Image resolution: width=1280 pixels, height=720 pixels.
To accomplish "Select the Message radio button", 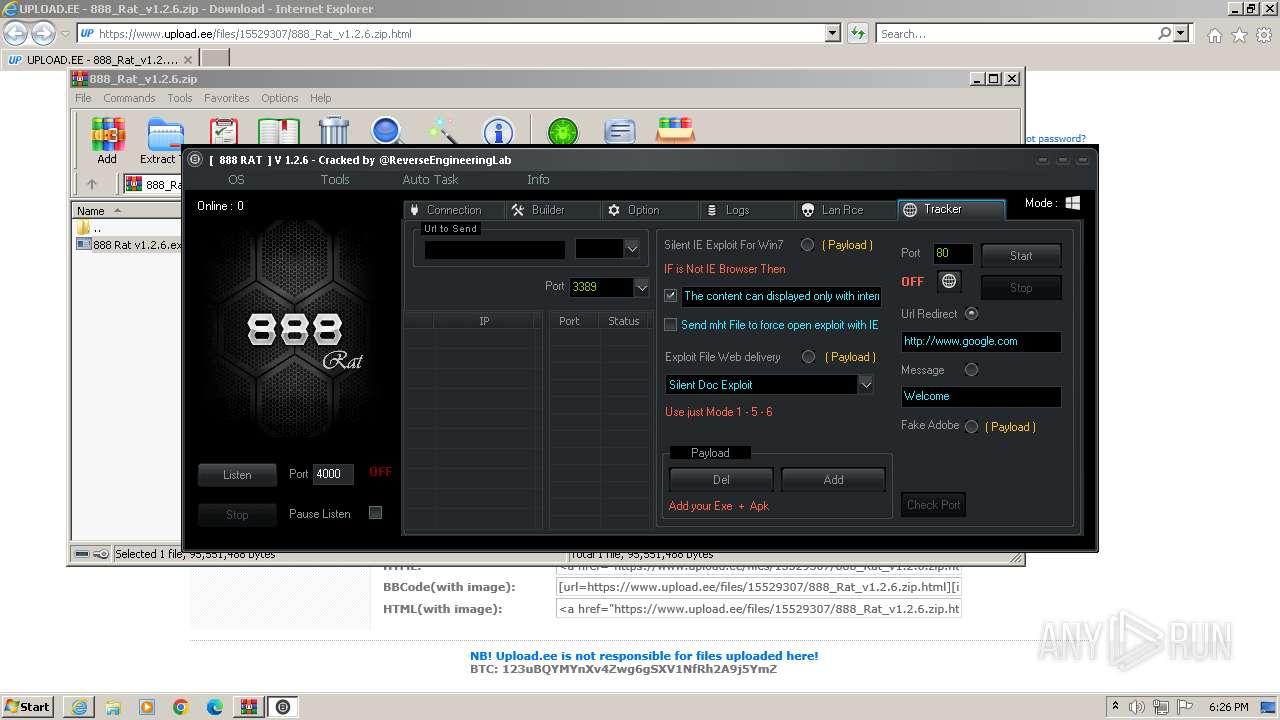I will pos(971,370).
